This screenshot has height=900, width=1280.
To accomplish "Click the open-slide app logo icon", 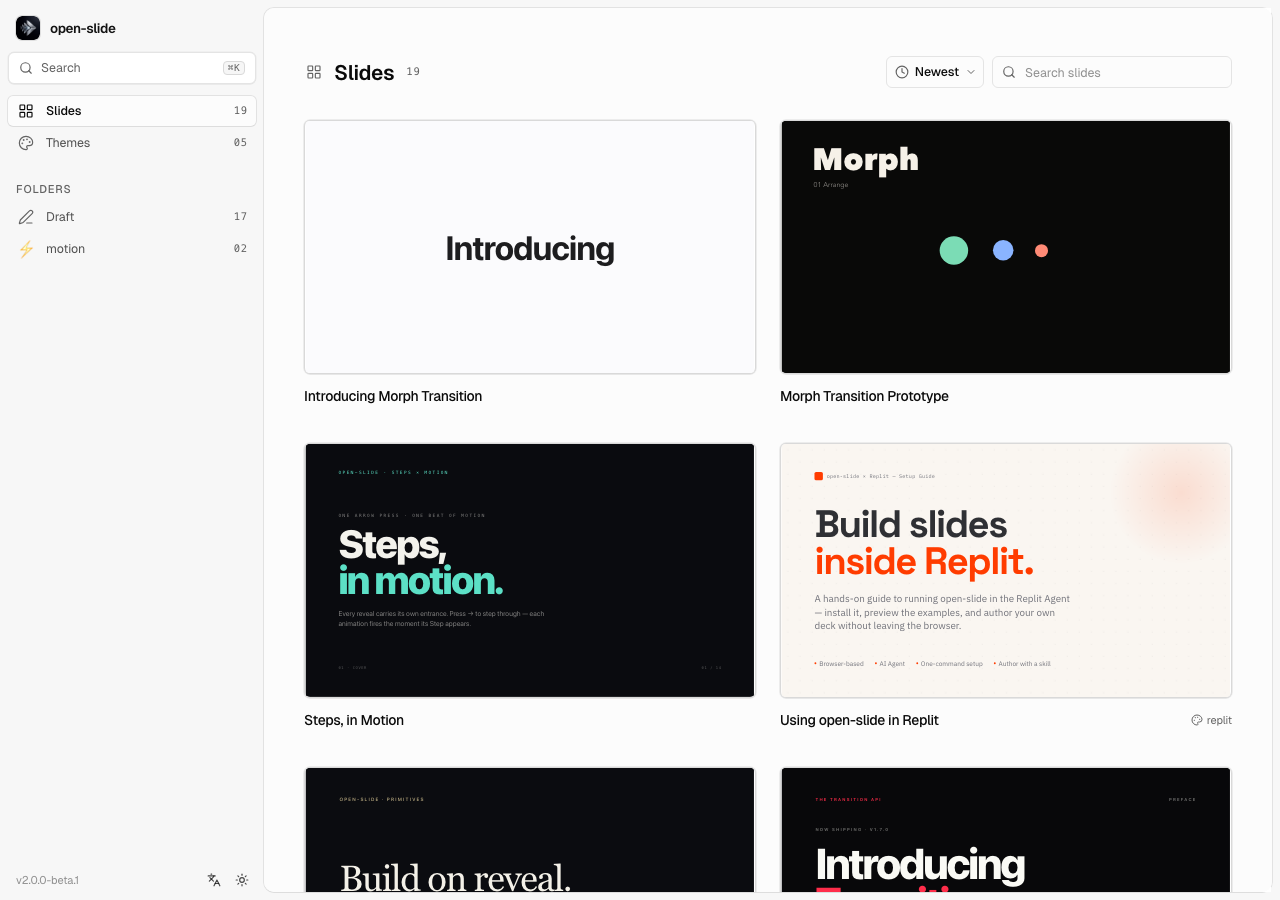I will [28, 28].
